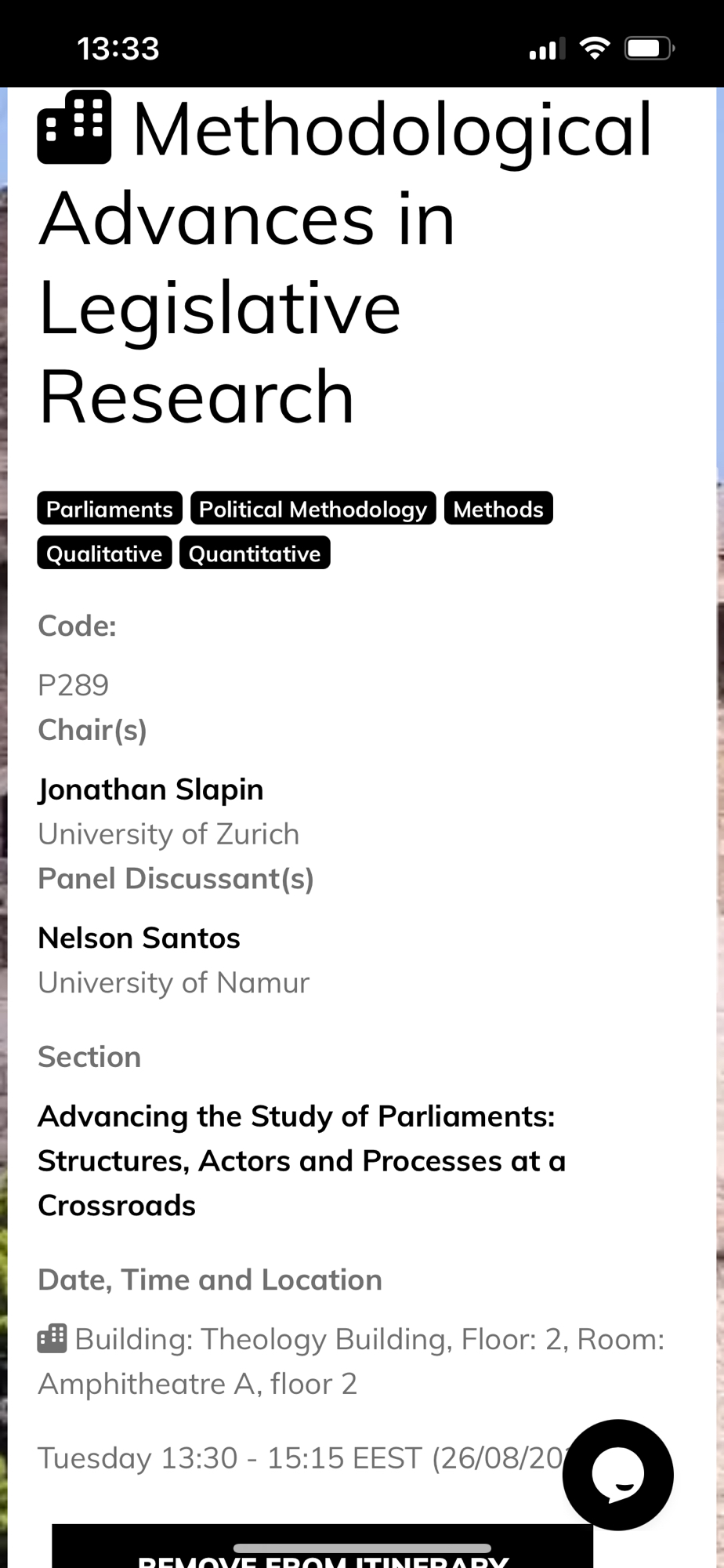Open discussant Nelson Santos's profile

(x=139, y=938)
